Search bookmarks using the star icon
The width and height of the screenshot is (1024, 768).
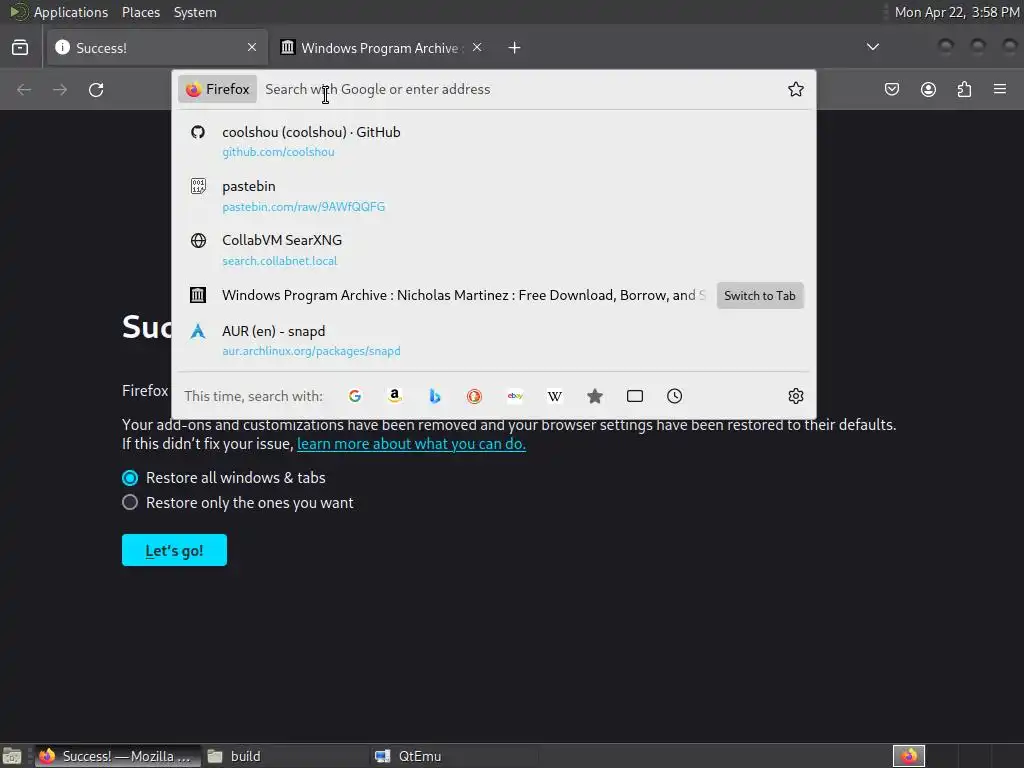point(594,396)
